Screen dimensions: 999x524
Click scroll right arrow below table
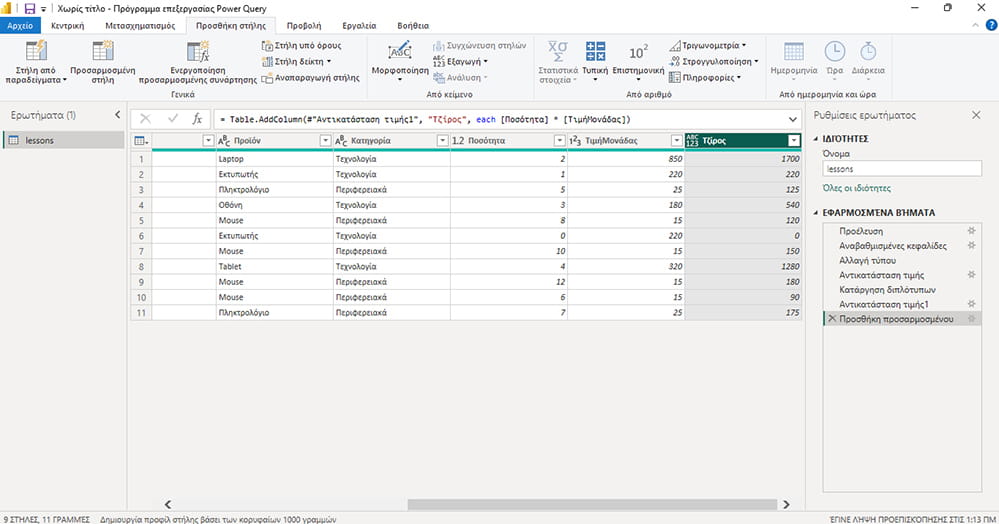(786, 504)
